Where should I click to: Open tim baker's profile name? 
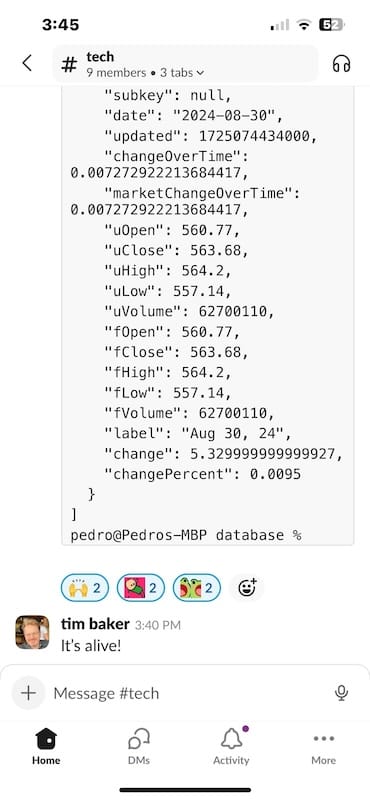point(95,624)
